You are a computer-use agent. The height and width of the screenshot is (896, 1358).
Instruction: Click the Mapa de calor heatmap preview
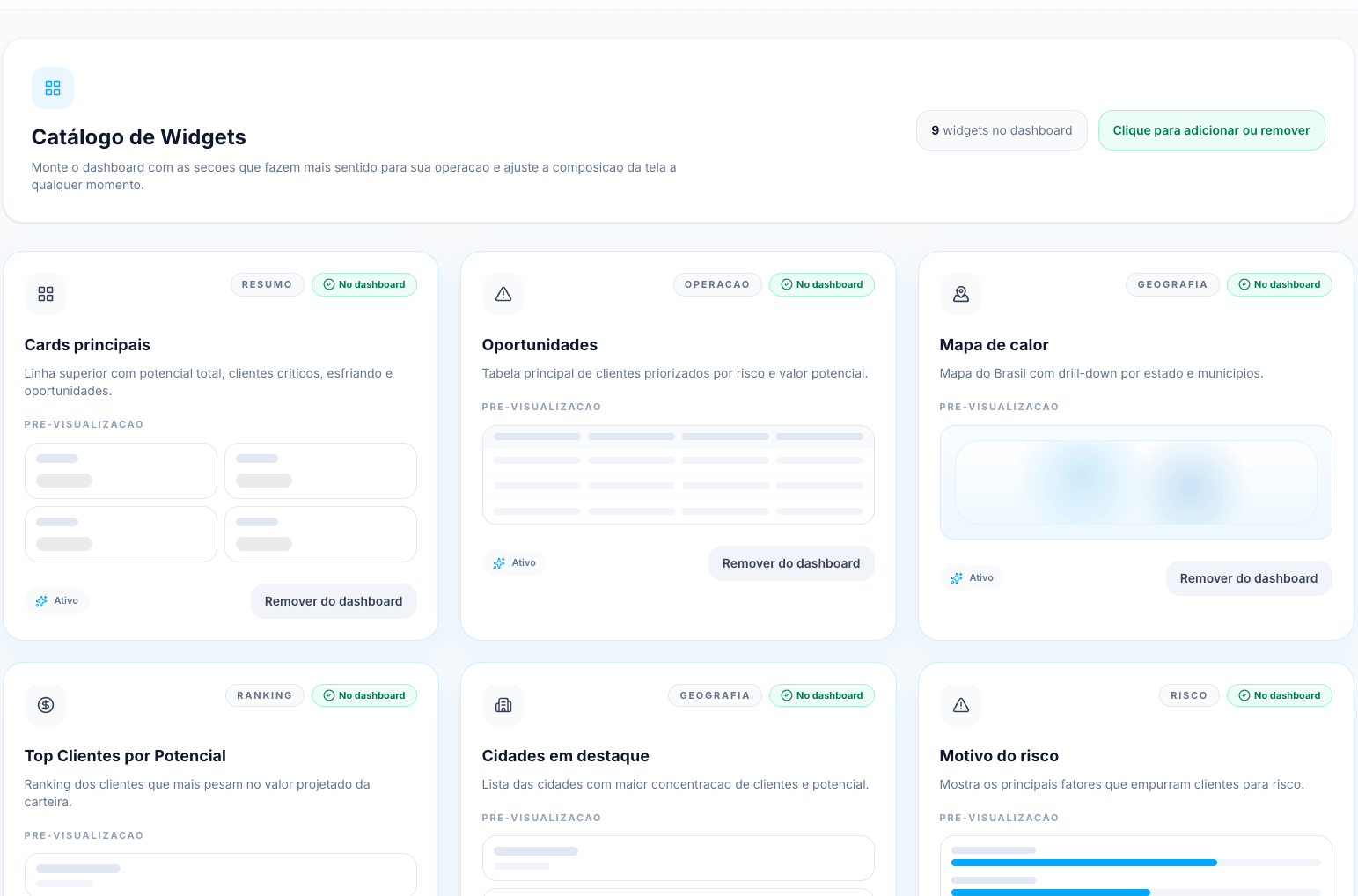point(1136,482)
